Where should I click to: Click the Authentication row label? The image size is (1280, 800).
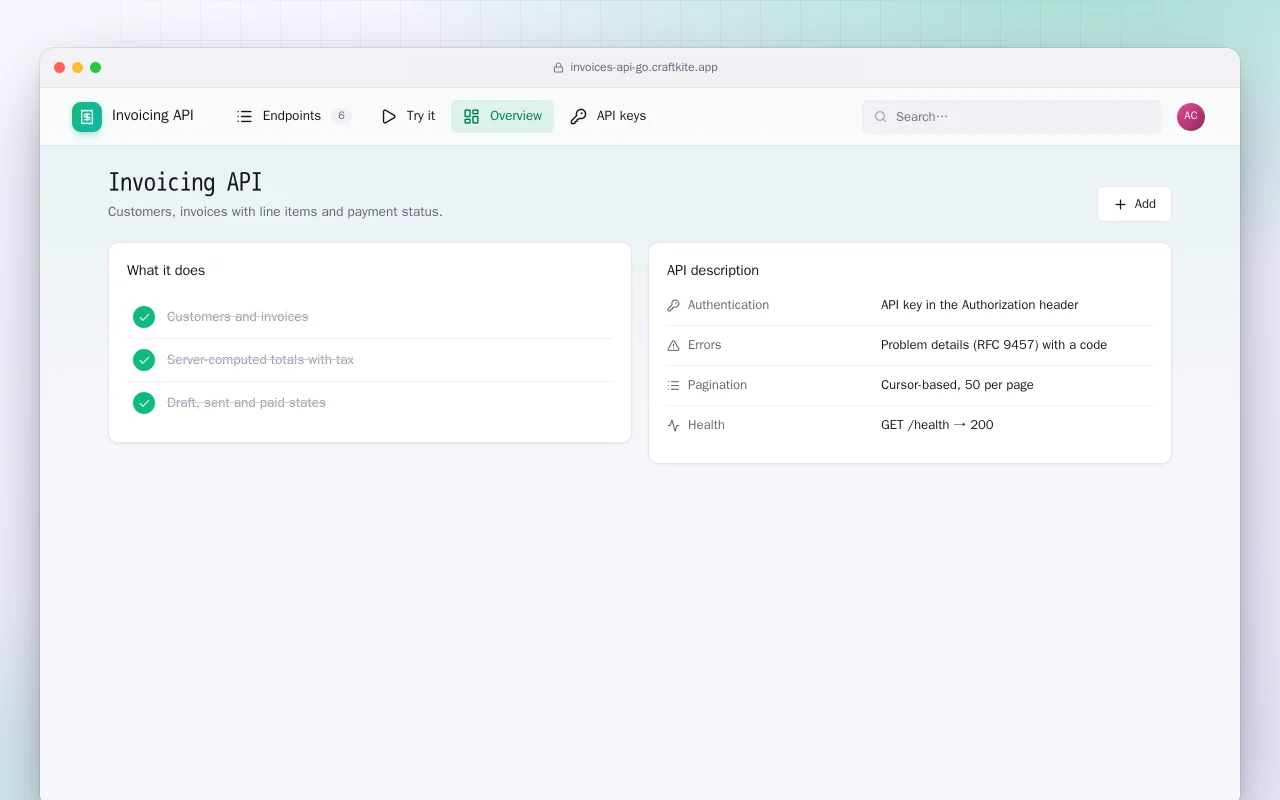[x=728, y=305]
